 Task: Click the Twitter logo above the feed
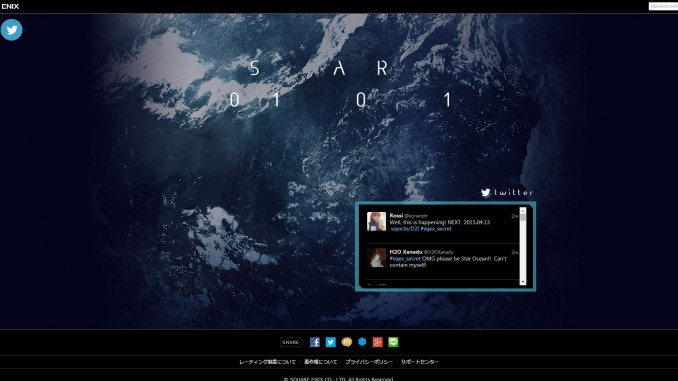pos(507,192)
